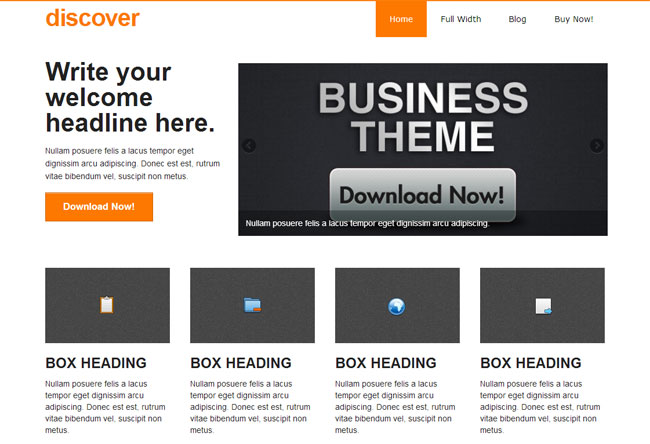Select the Buy Now! menu link
The width and height of the screenshot is (650, 444).
pyautogui.click(x=574, y=19)
